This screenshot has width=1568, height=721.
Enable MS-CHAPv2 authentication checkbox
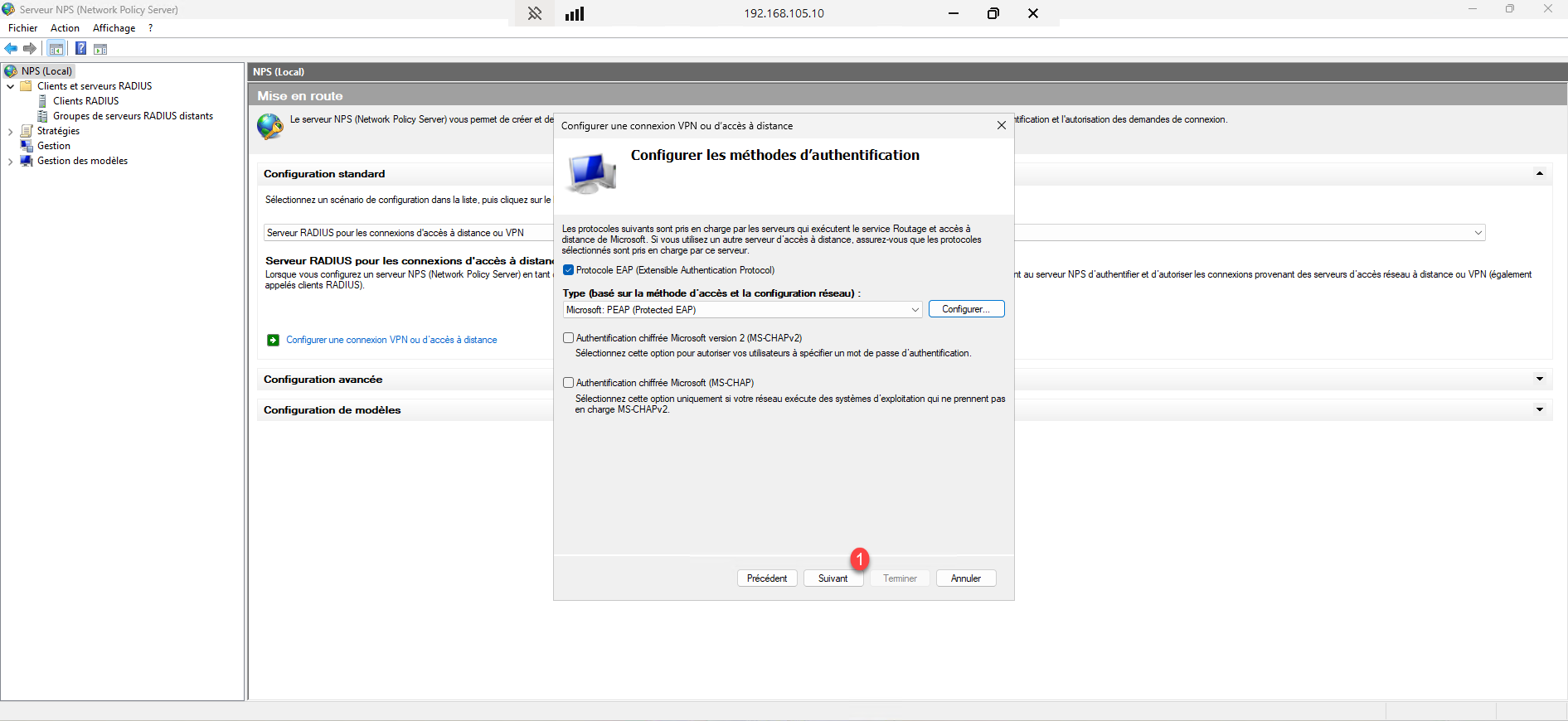(568, 338)
